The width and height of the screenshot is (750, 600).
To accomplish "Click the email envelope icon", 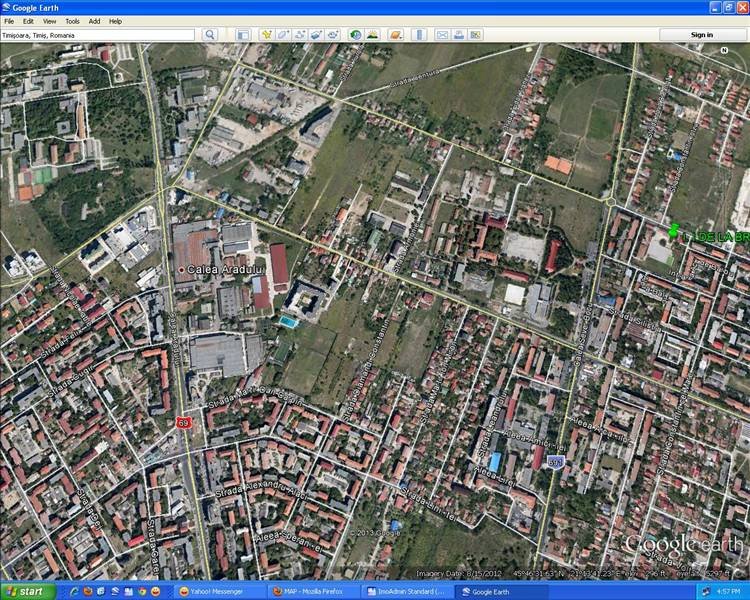I will point(443,34).
